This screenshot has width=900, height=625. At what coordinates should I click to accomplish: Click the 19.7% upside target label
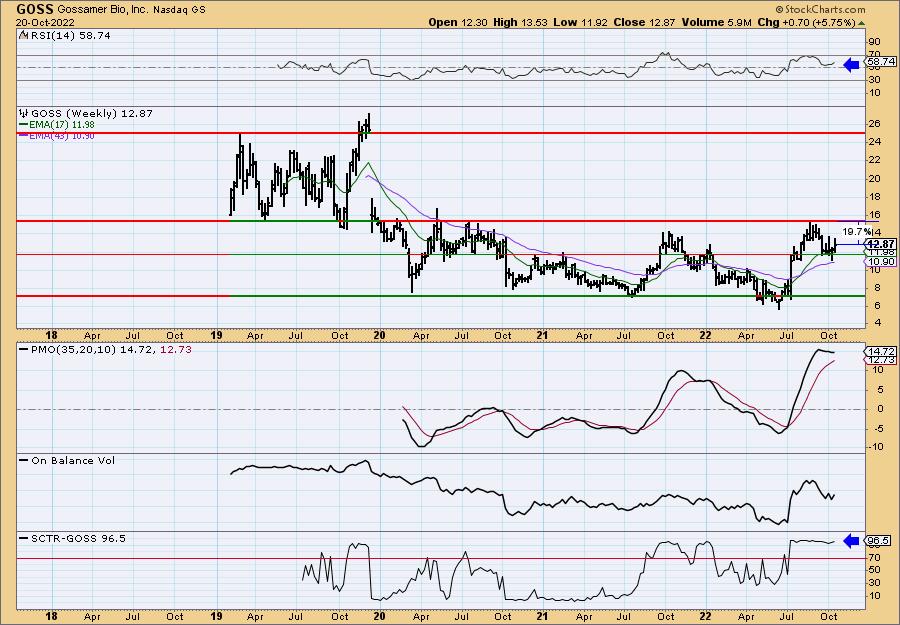click(855, 232)
